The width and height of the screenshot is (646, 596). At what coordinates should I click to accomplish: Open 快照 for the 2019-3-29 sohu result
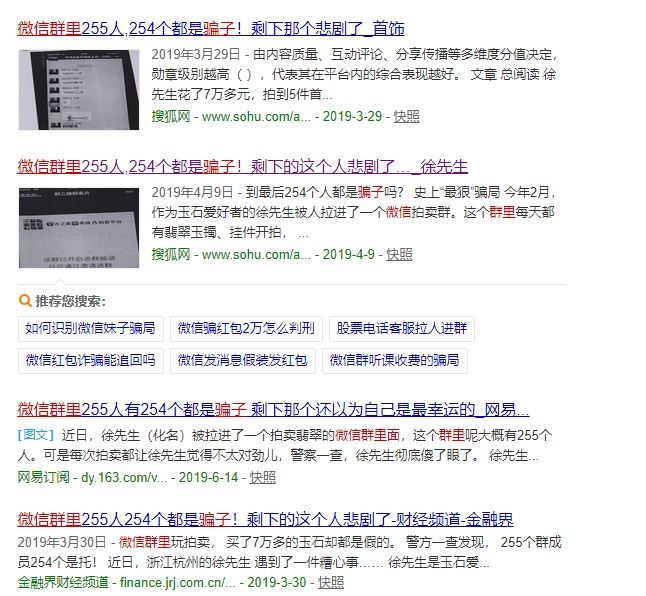point(406,117)
